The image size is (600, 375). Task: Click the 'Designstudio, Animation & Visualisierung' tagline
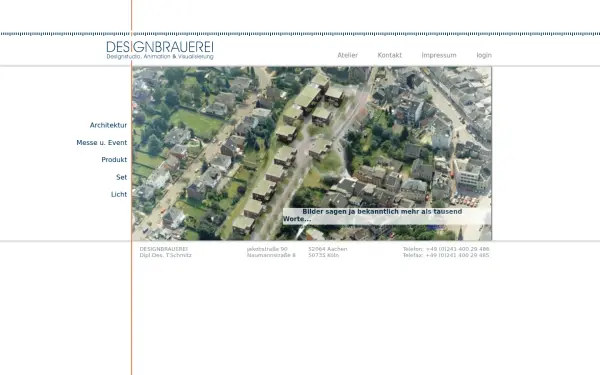160,57
